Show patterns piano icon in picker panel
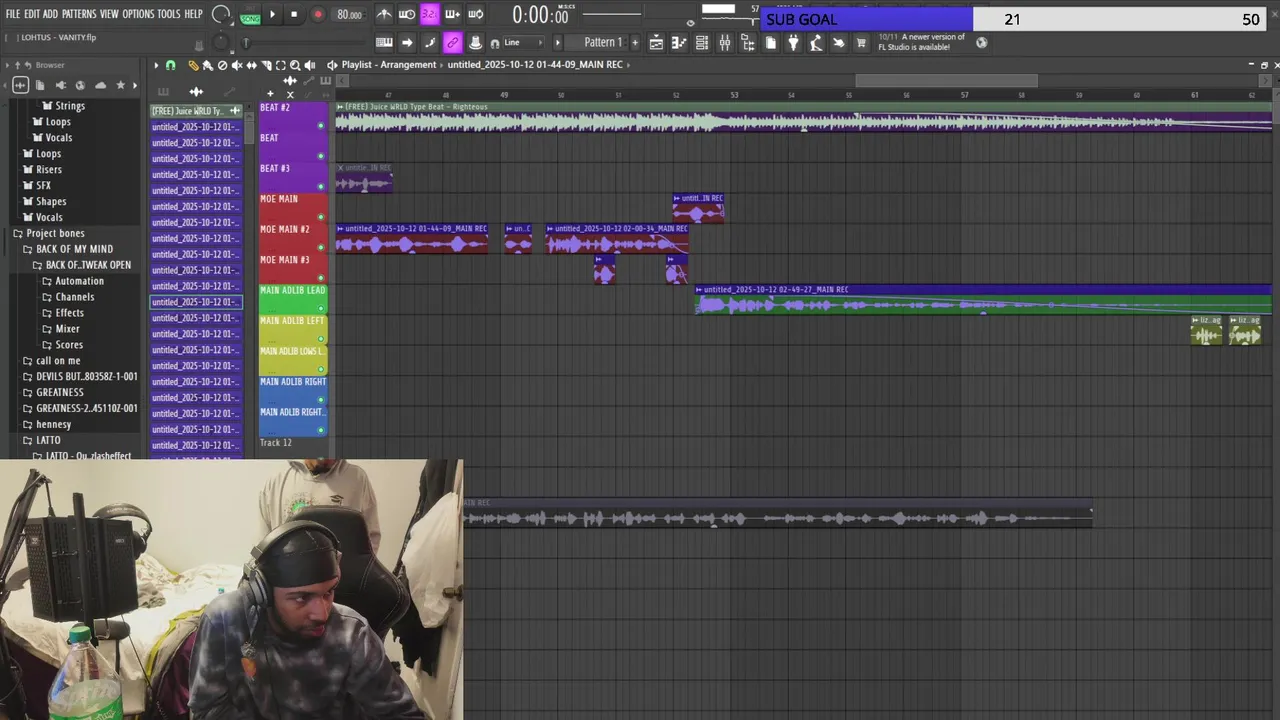Screen dimensions: 1280x720 [163, 92]
